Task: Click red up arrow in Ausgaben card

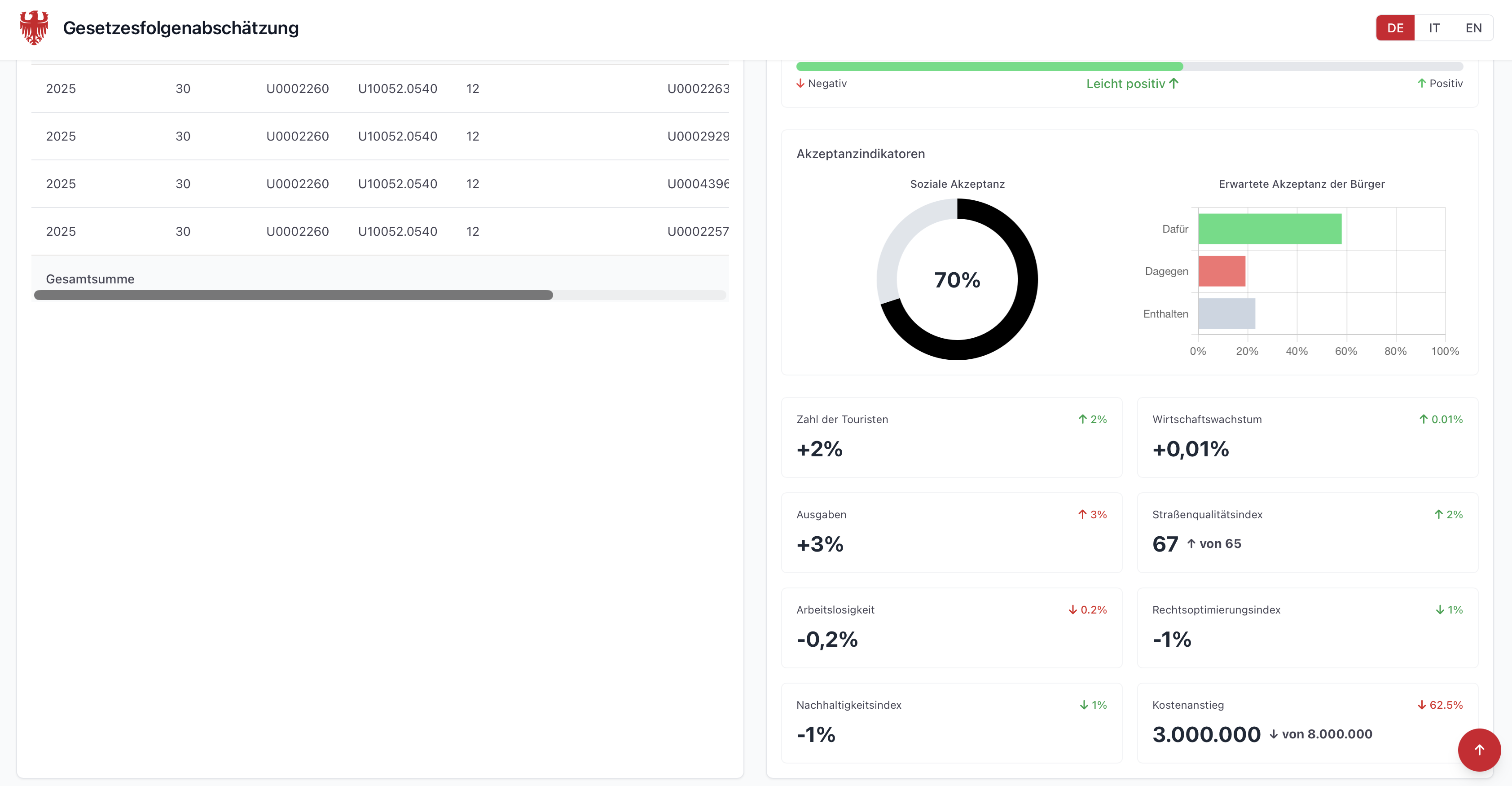Action: (1082, 515)
